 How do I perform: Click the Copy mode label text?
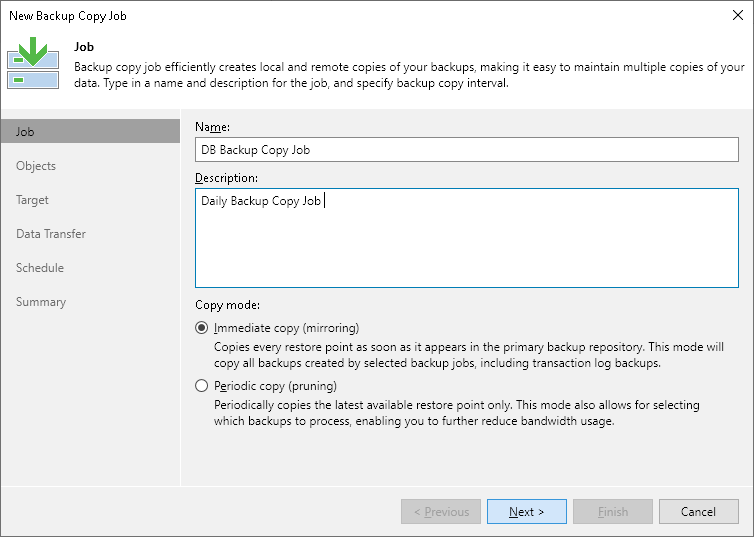point(228,304)
